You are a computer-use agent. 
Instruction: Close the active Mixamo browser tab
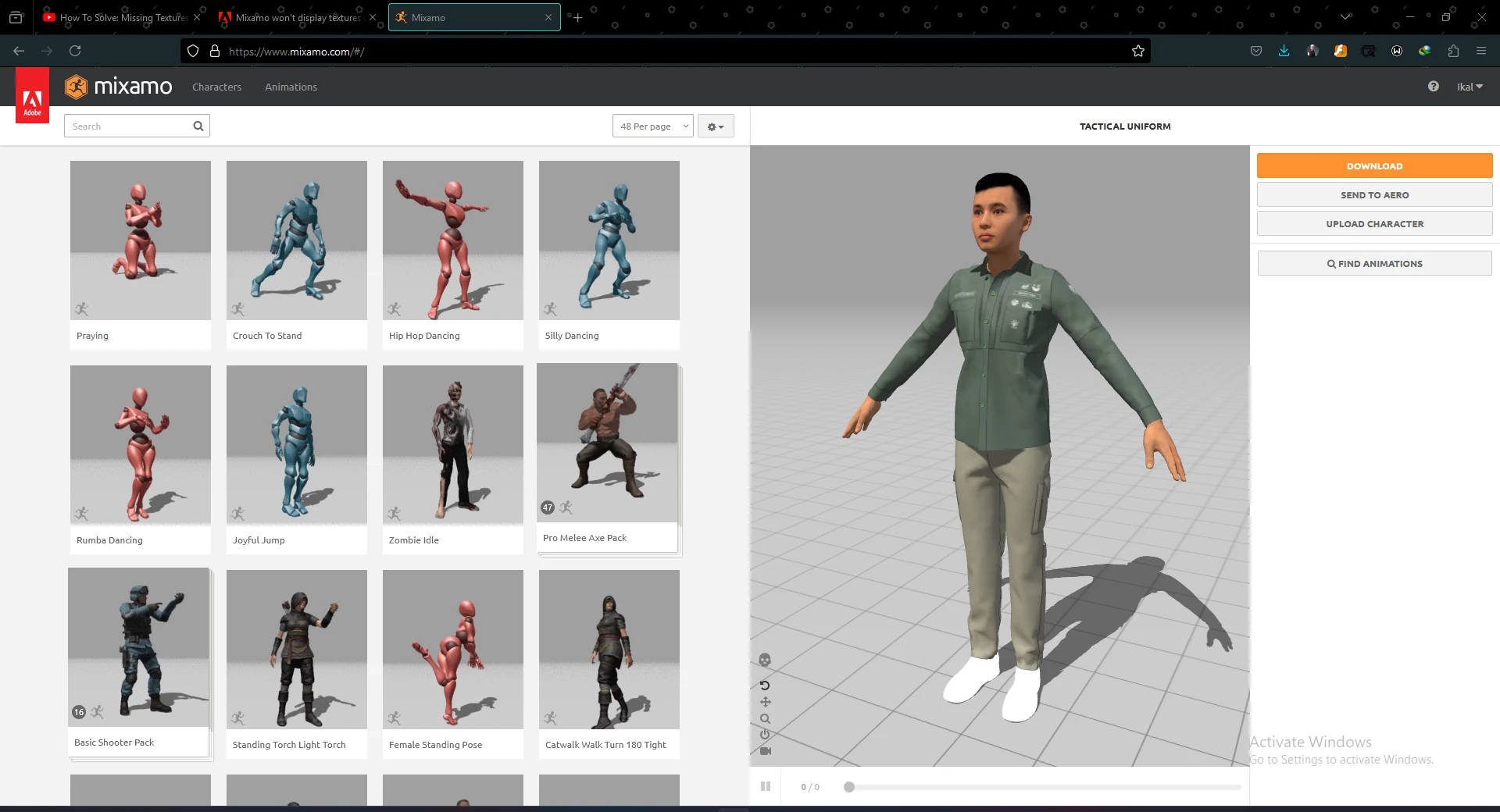548,17
